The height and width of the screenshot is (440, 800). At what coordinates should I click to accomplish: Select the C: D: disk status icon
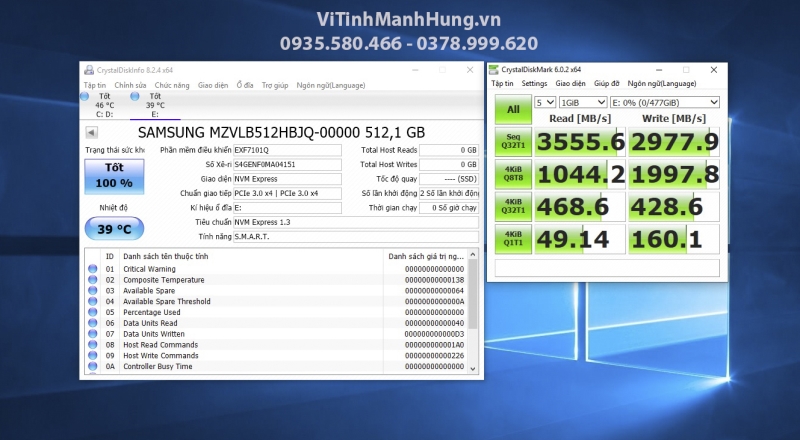click(85, 96)
